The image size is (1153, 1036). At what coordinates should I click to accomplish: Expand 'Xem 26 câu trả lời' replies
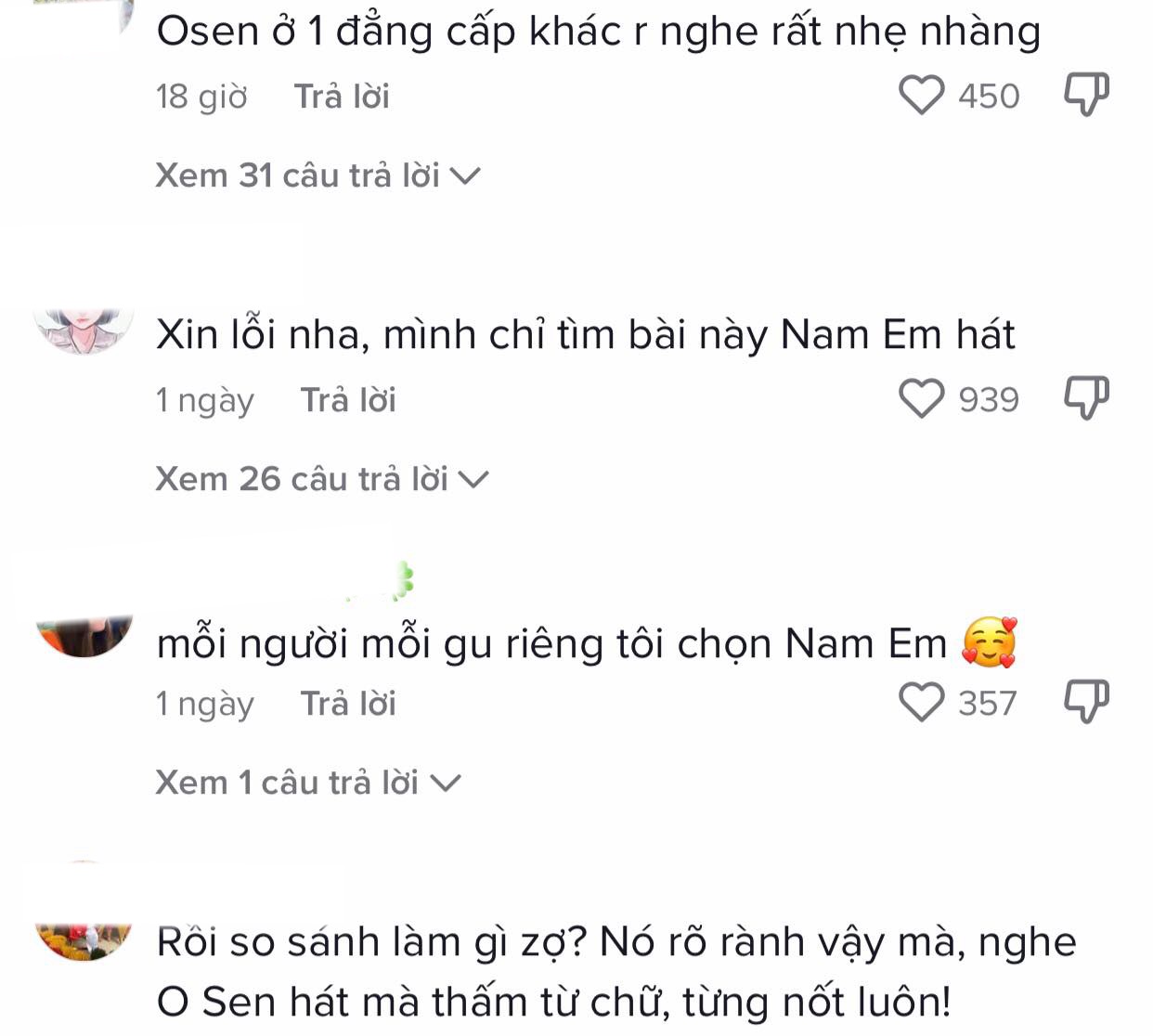click(321, 479)
